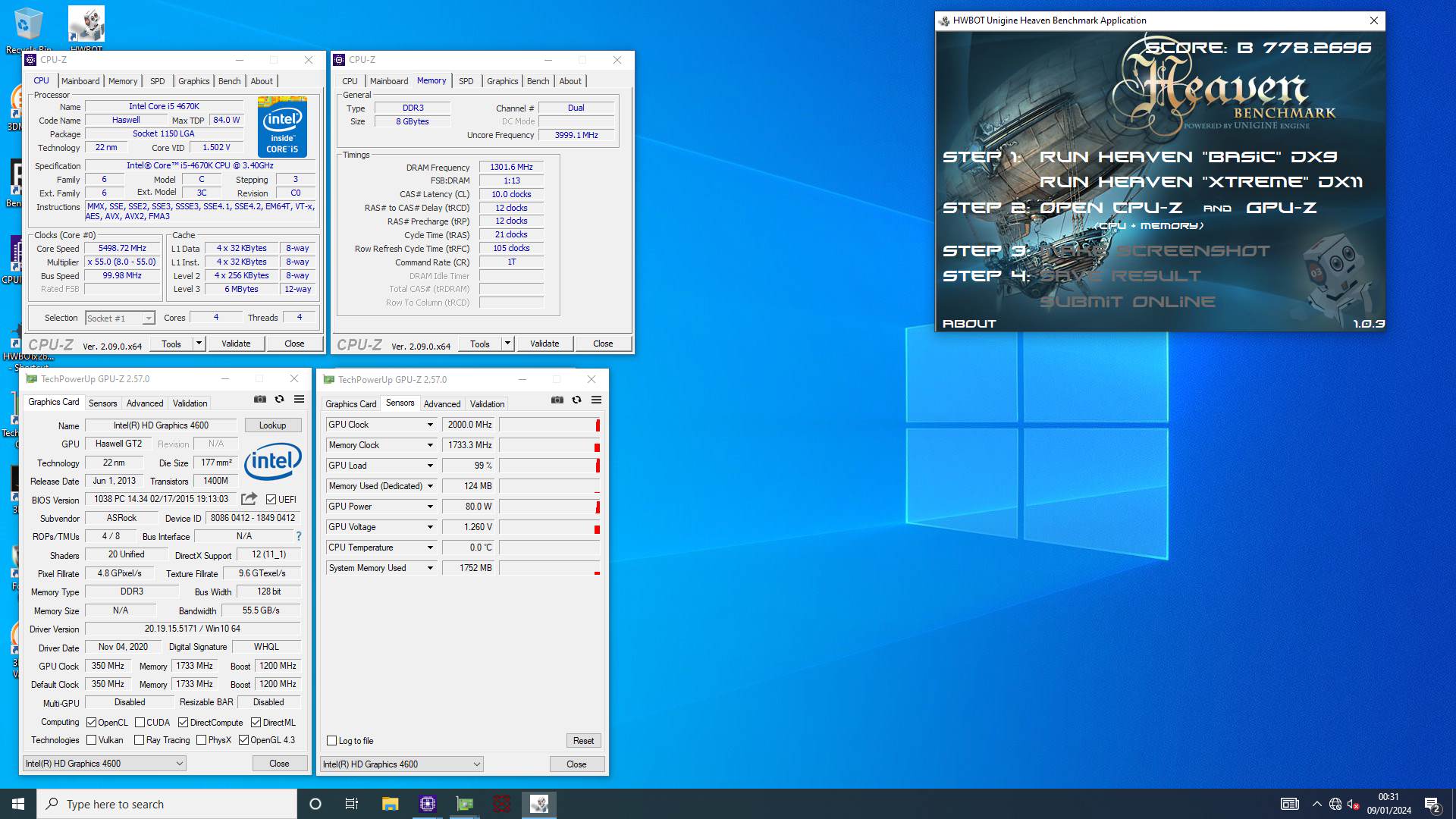Image resolution: width=1456 pixels, height=819 pixels.
Task: Click Device ID field 8086 0412
Action: click(253, 518)
